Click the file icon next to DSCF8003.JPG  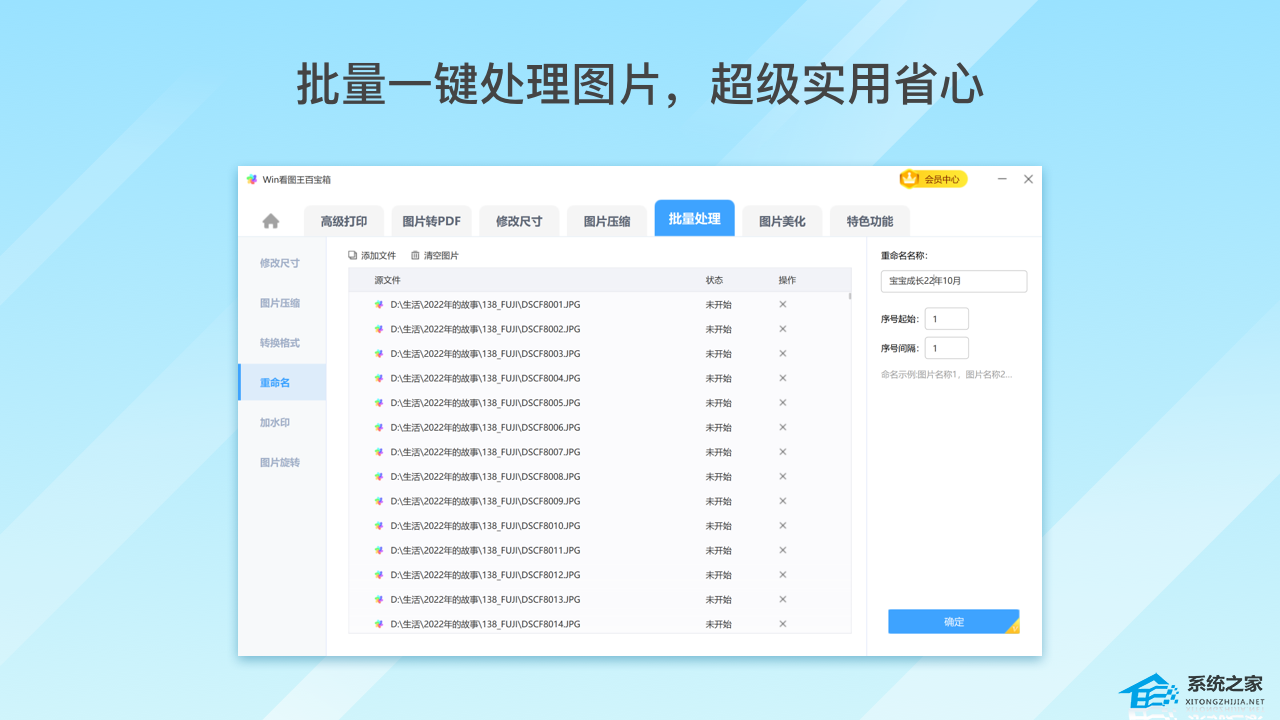click(379, 354)
